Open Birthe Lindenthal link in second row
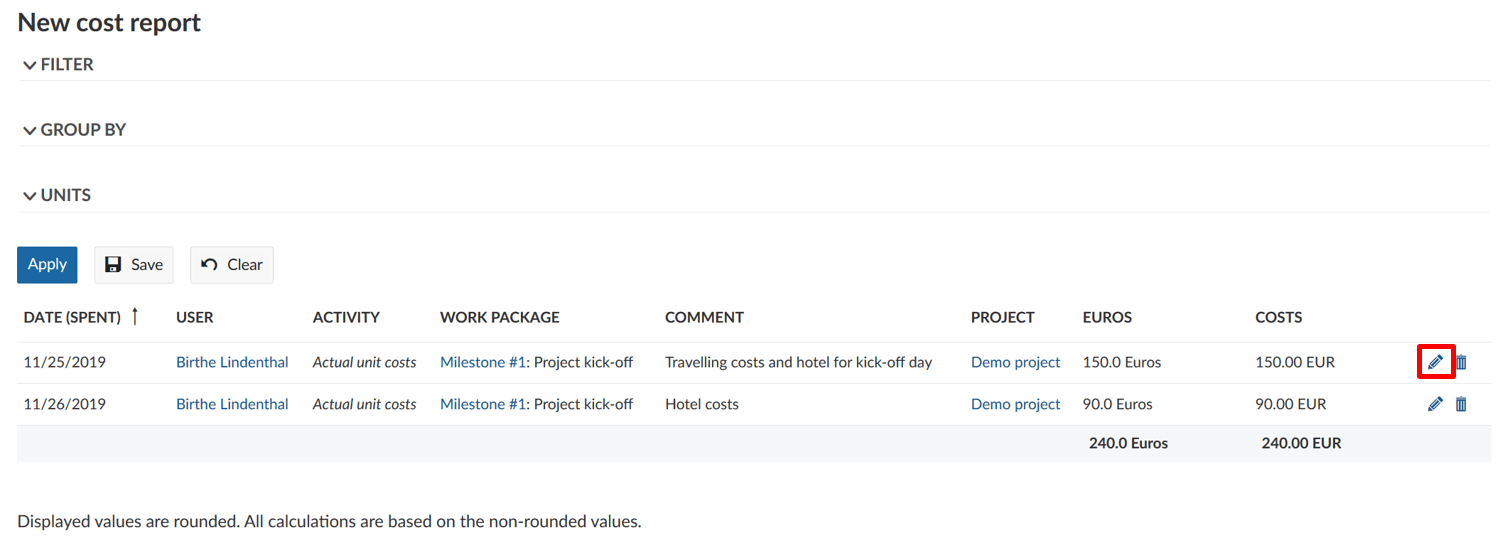 [232, 404]
